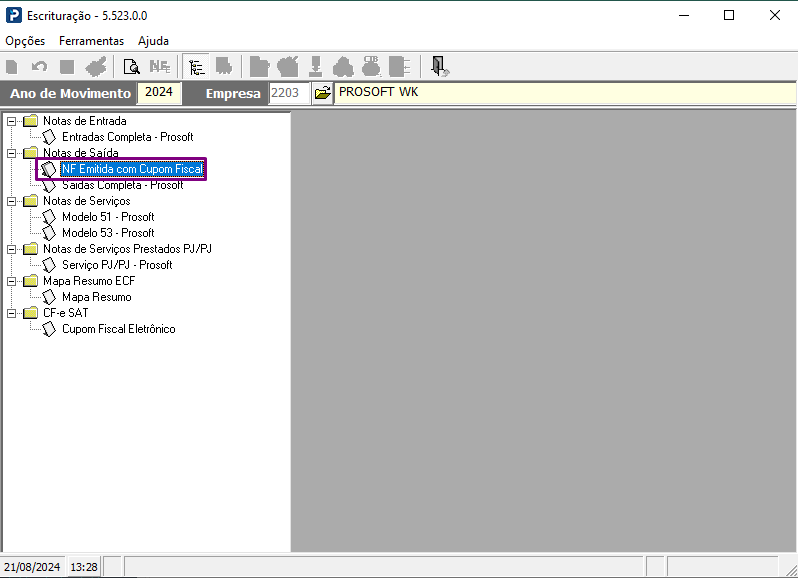The width and height of the screenshot is (798, 578).
Task: Click the Notas de Serviços folder icon
Action: point(31,201)
